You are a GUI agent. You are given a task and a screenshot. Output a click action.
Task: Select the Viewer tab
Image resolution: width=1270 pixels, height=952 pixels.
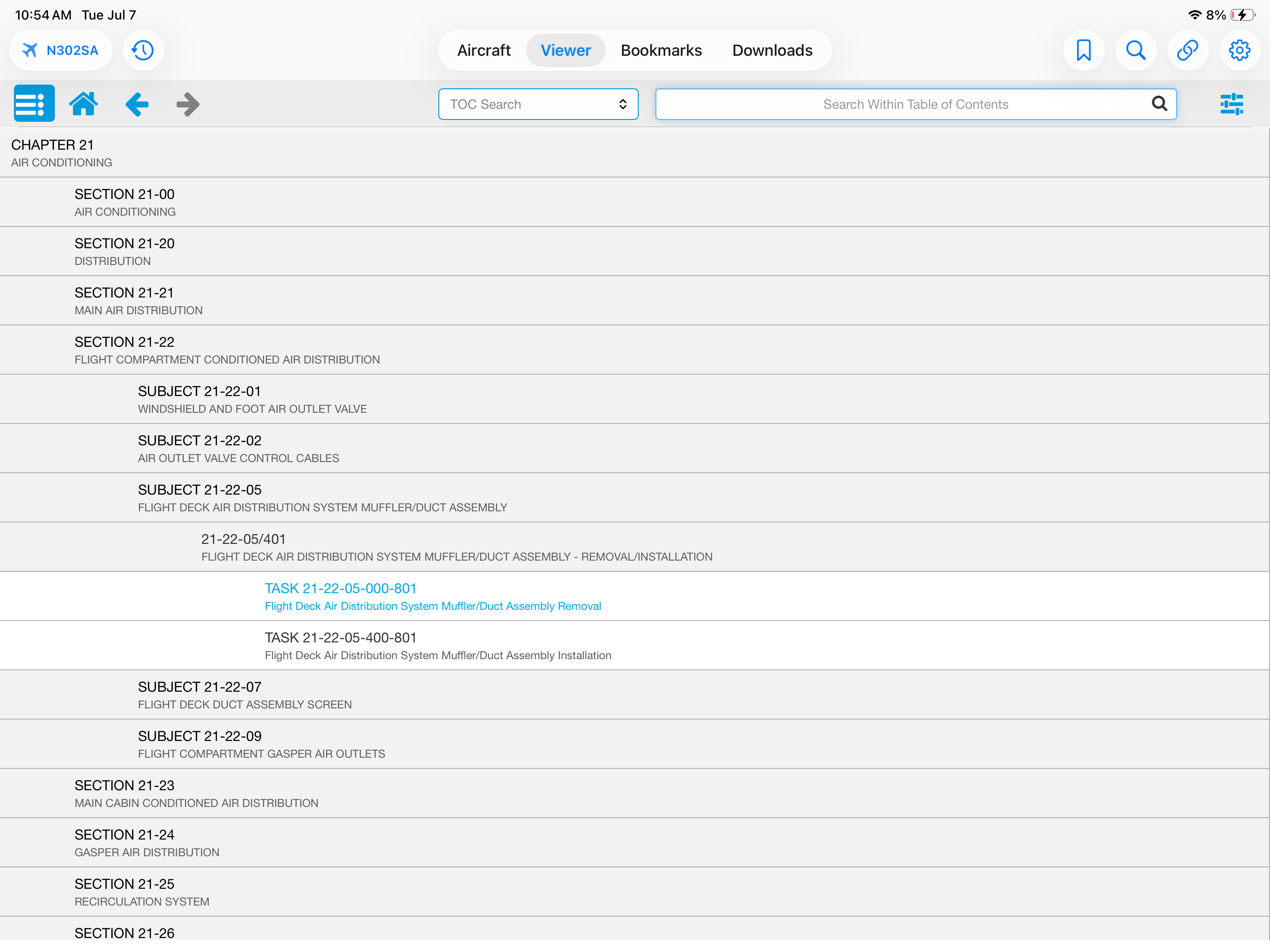566,51
